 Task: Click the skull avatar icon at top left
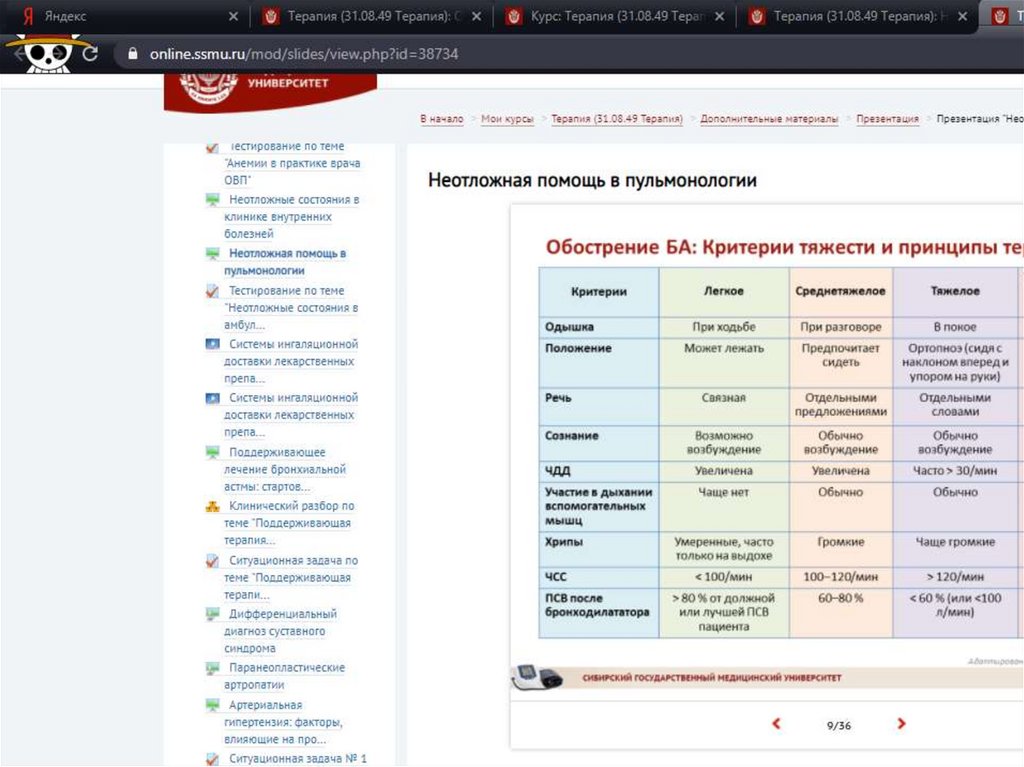pos(47,52)
